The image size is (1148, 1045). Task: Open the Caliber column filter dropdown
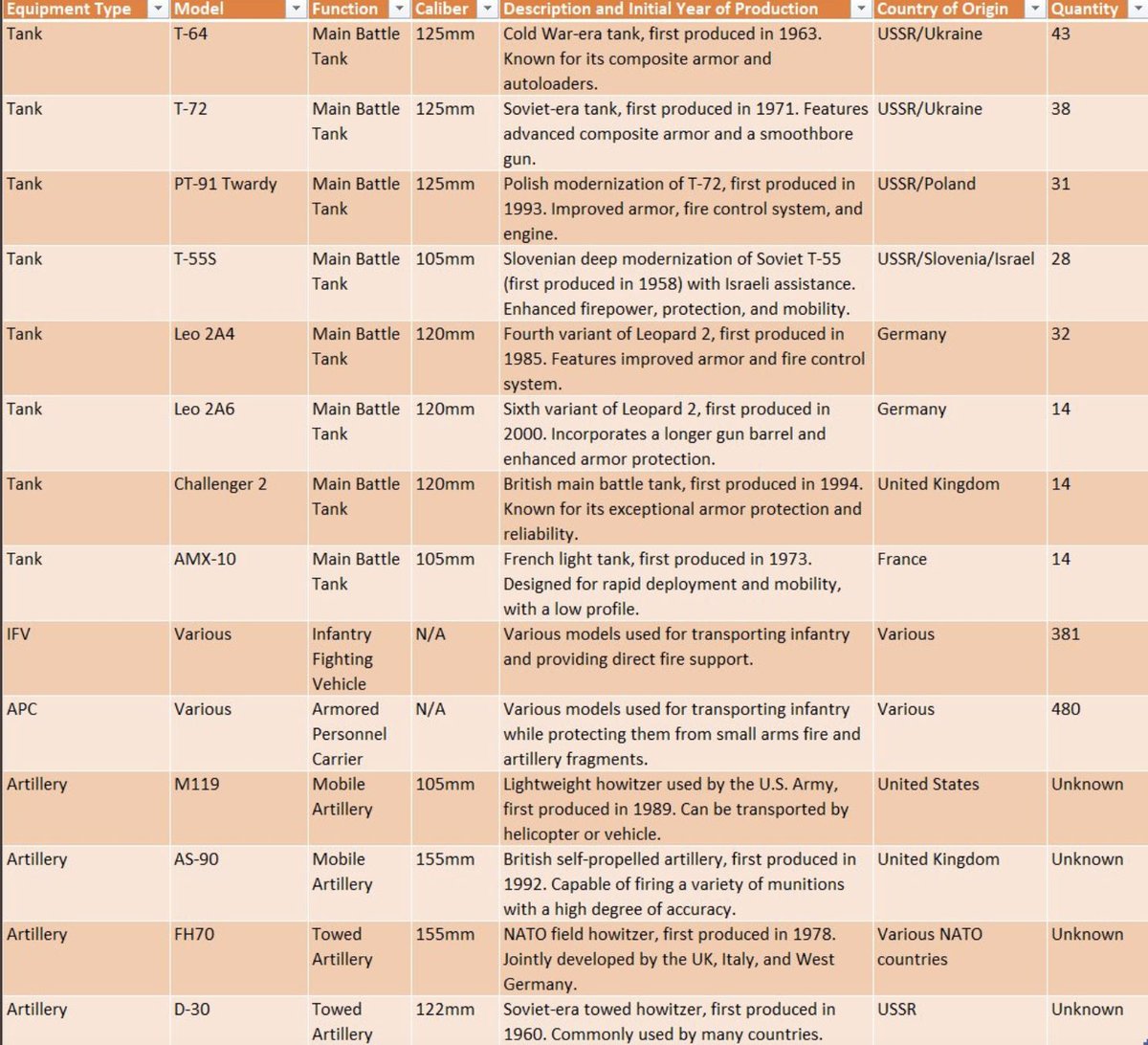[x=486, y=9]
